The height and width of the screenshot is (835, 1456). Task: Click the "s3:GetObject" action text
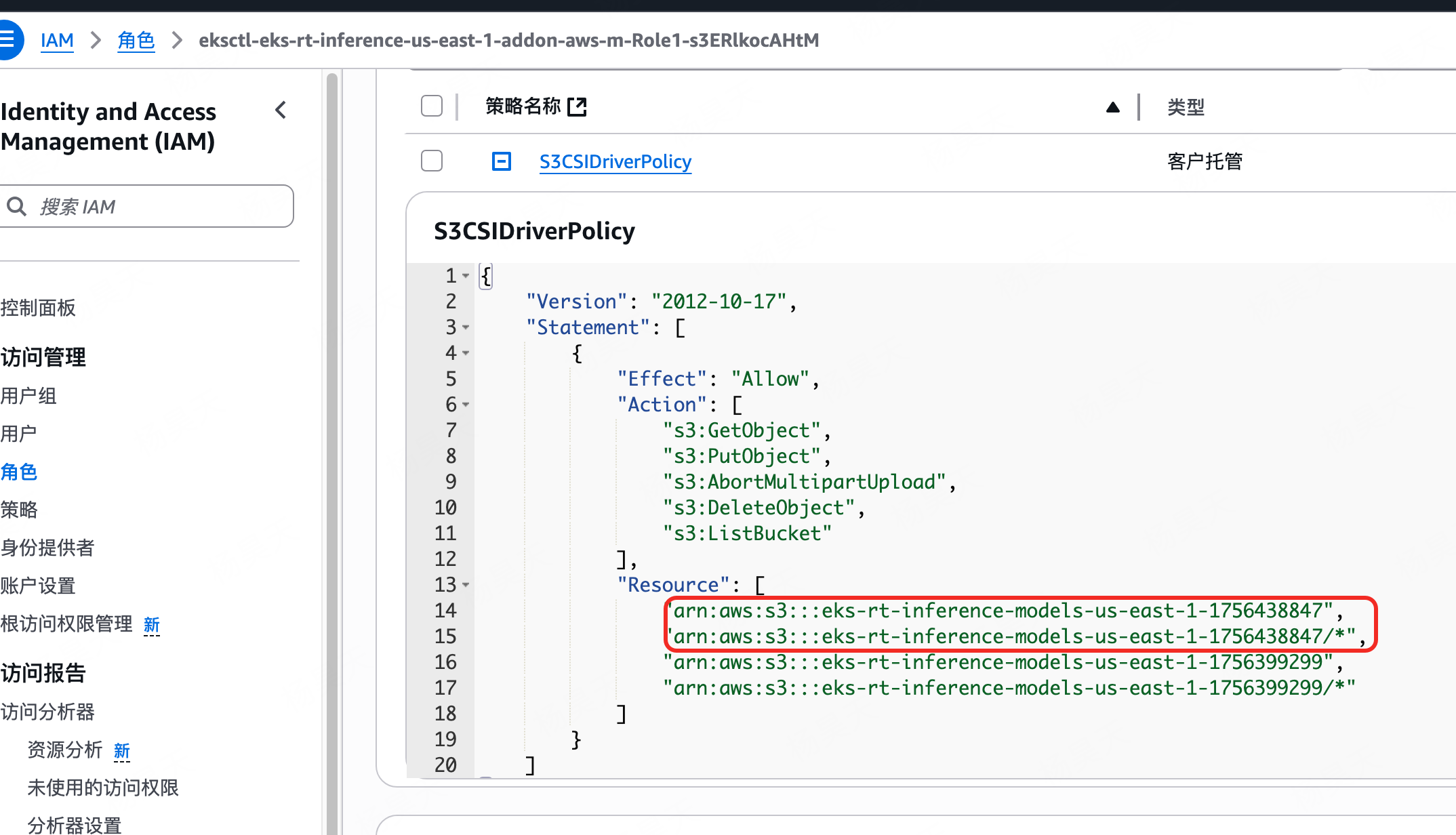coord(742,430)
